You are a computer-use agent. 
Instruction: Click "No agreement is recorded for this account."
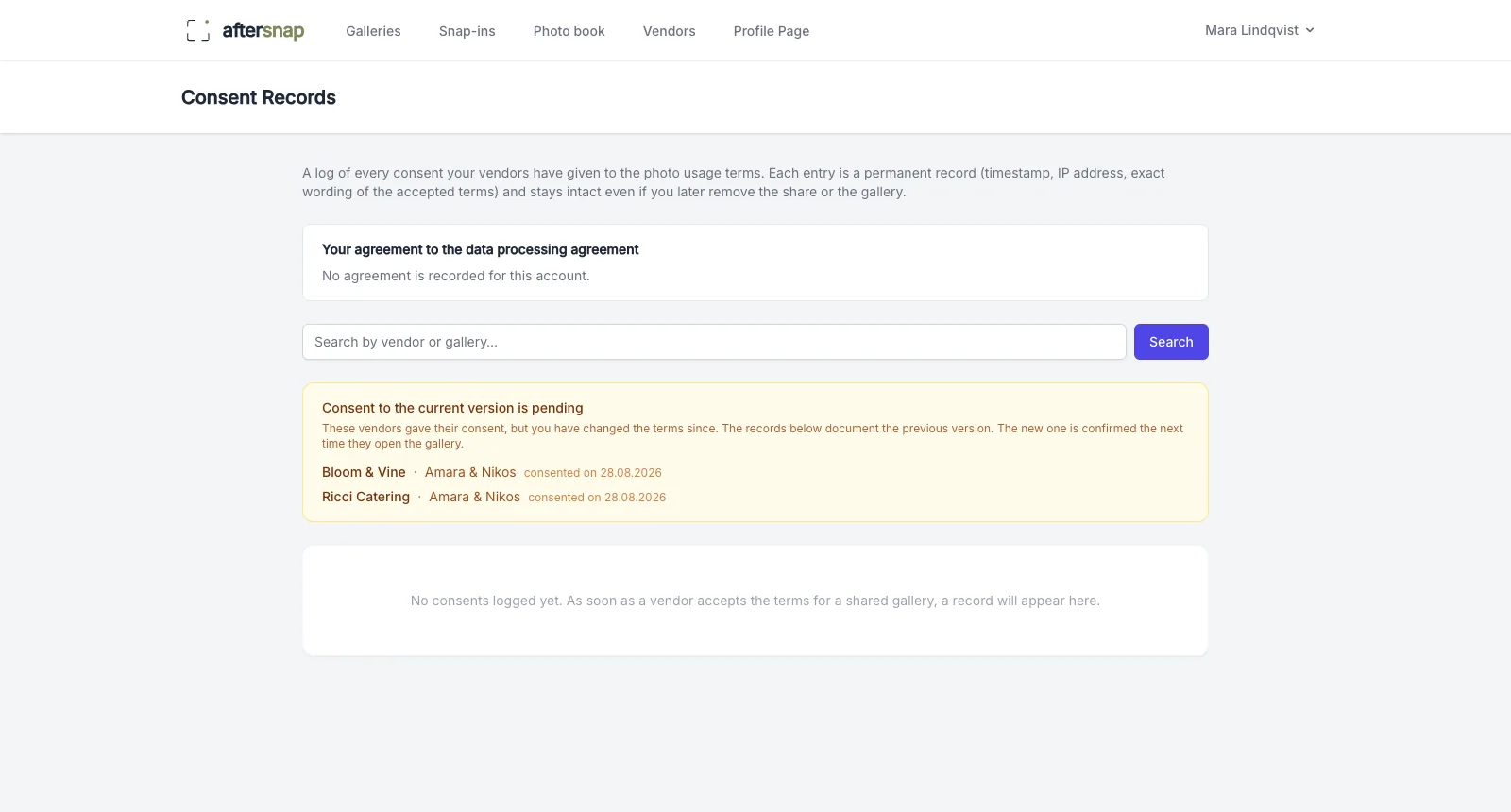(455, 276)
